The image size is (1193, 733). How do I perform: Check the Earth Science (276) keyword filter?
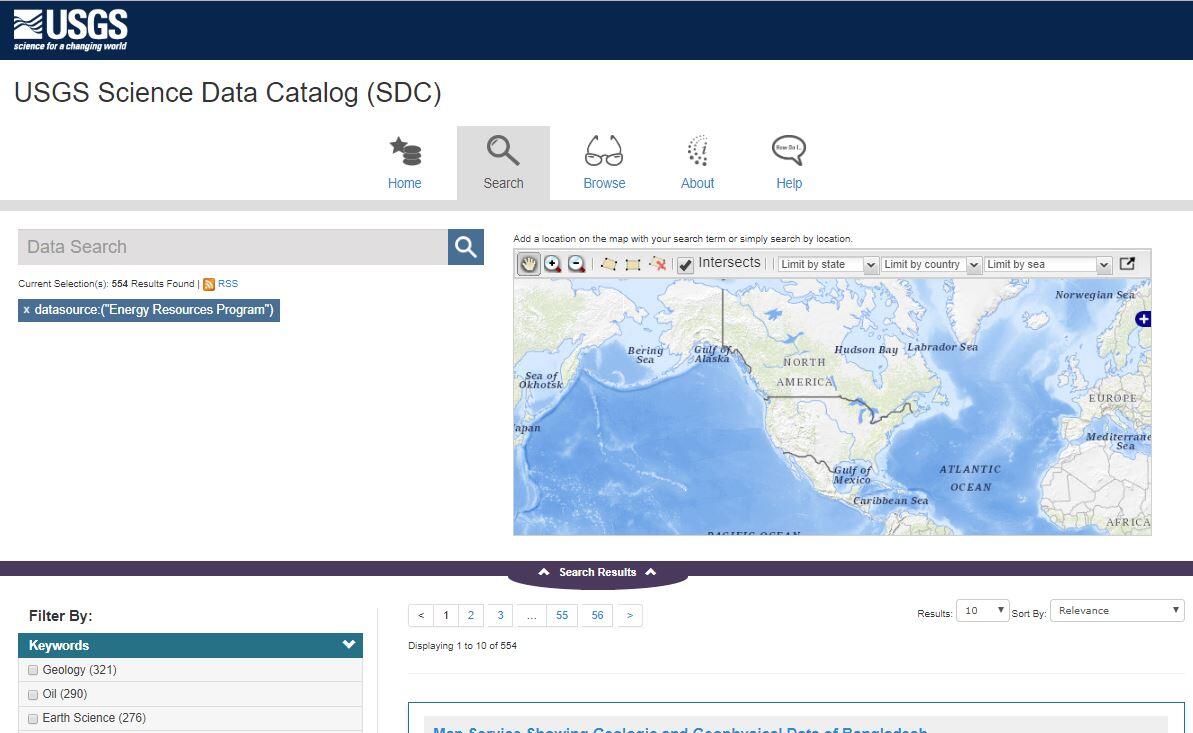[33, 719]
